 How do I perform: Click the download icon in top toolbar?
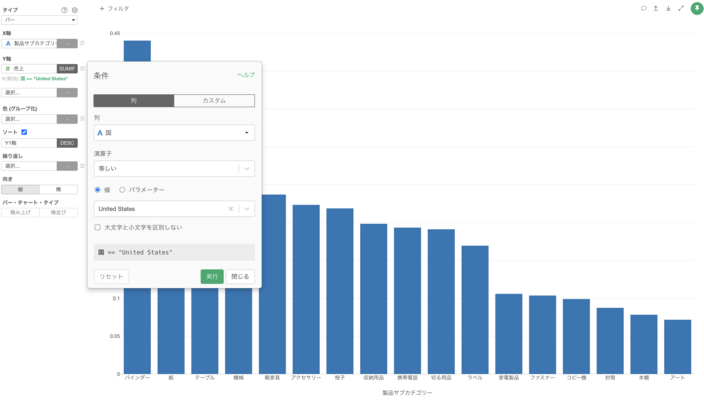click(668, 9)
